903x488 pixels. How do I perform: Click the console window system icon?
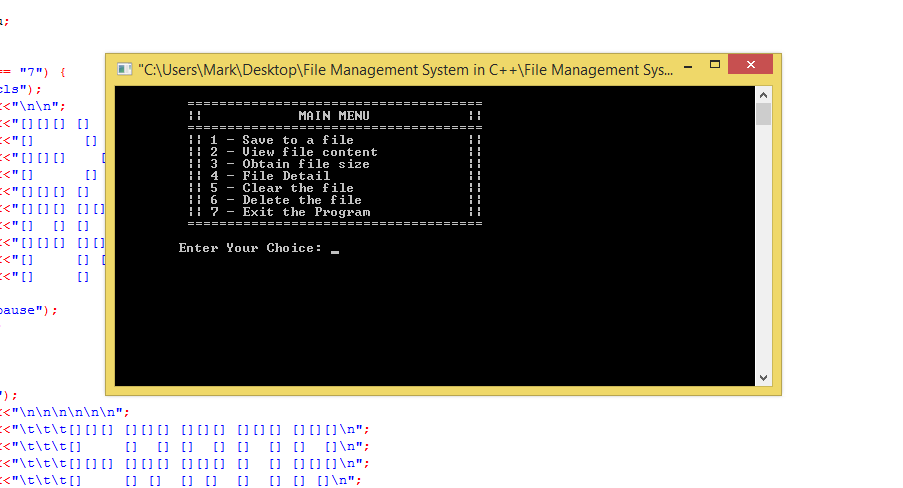pos(125,69)
